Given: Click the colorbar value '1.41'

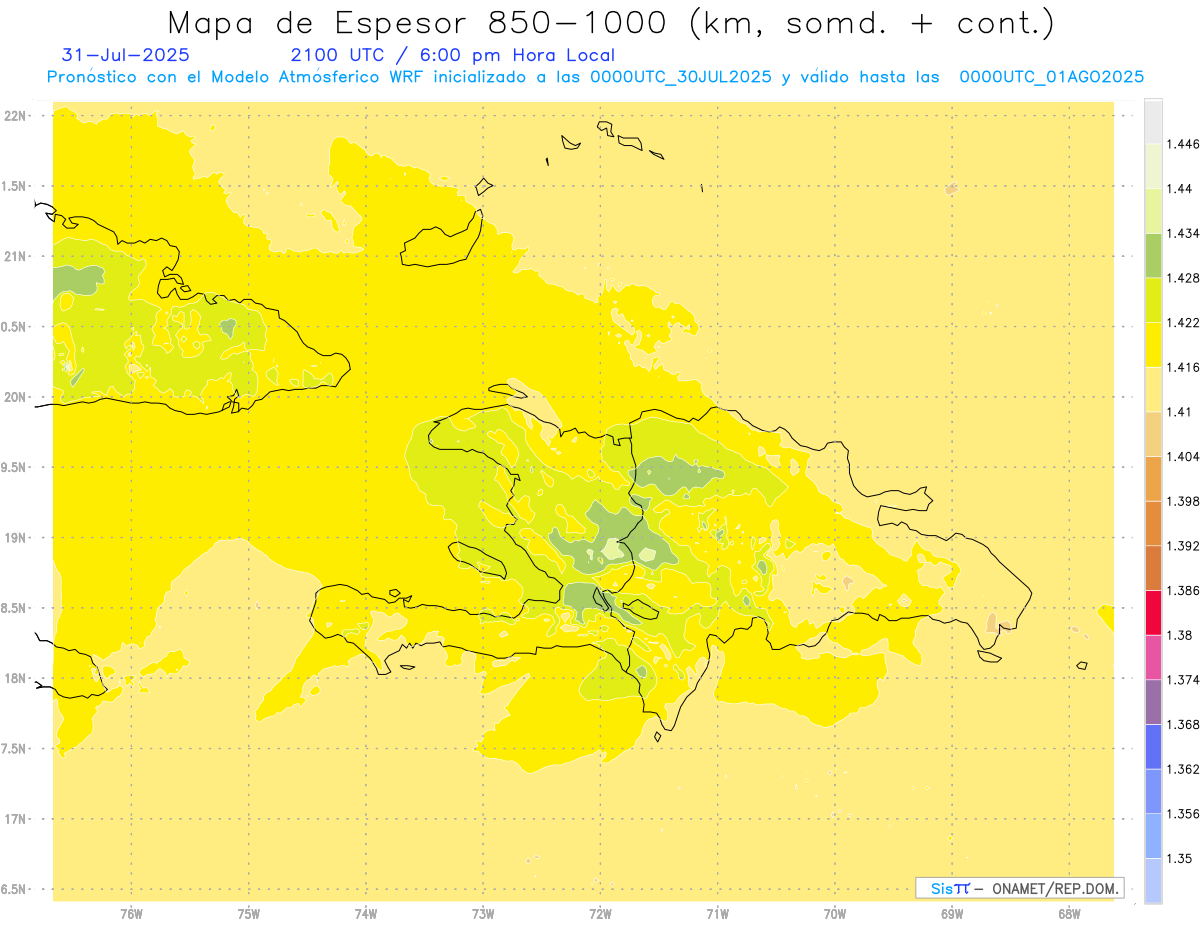Looking at the screenshot, I should pyautogui.click(x=1180, y=412).
